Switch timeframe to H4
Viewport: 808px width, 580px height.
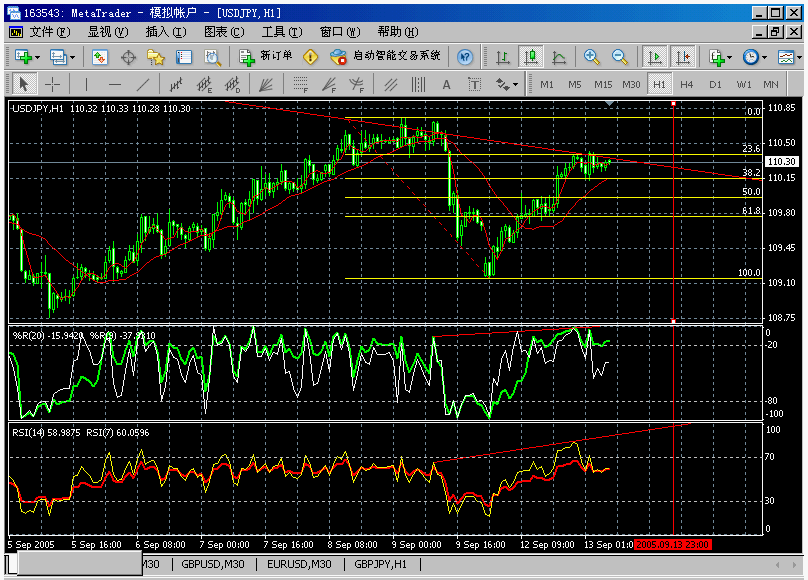tap(687, 85)
